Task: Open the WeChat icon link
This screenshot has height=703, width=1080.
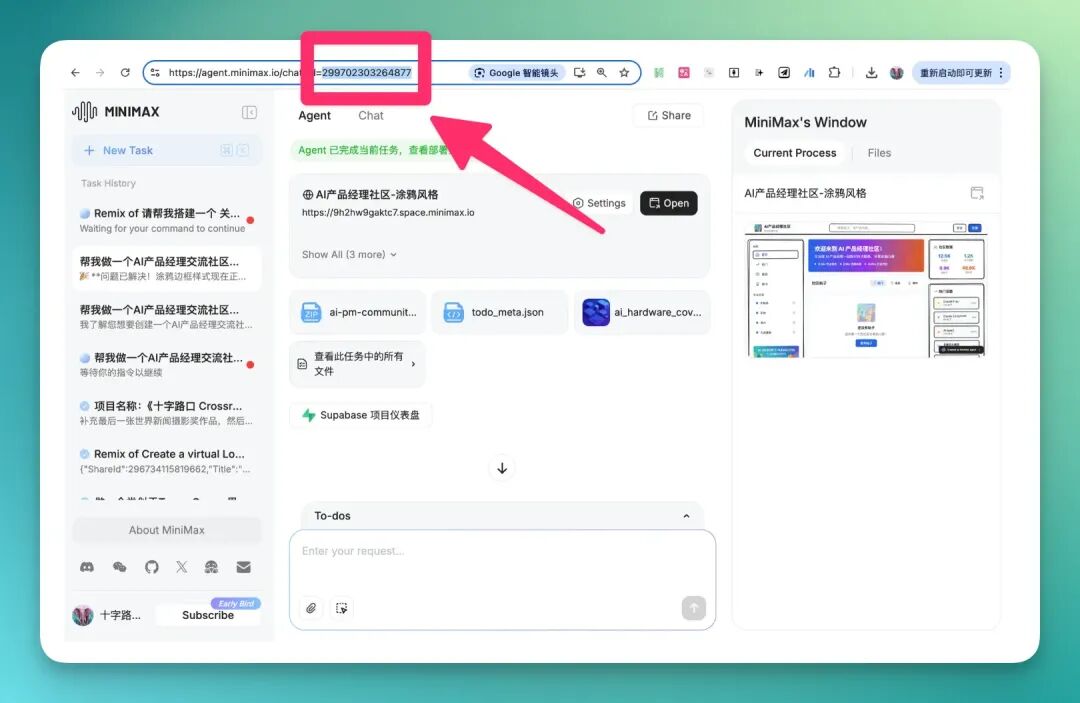Action: point(119,567)
